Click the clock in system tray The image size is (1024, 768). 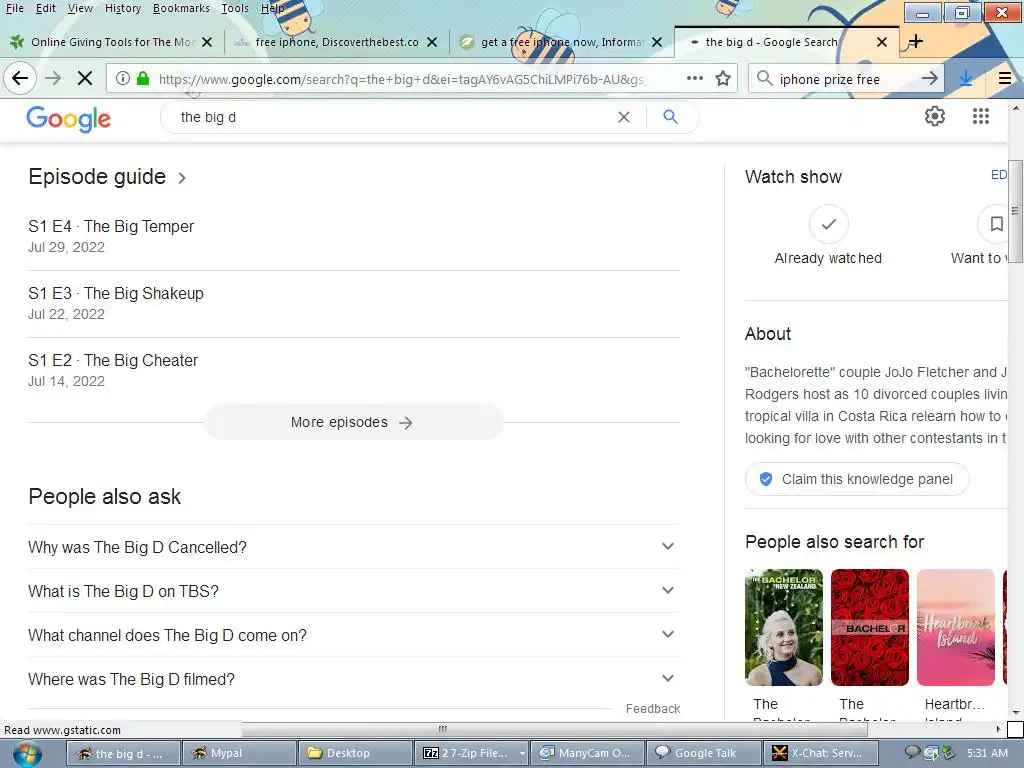[x=987, y=753]
